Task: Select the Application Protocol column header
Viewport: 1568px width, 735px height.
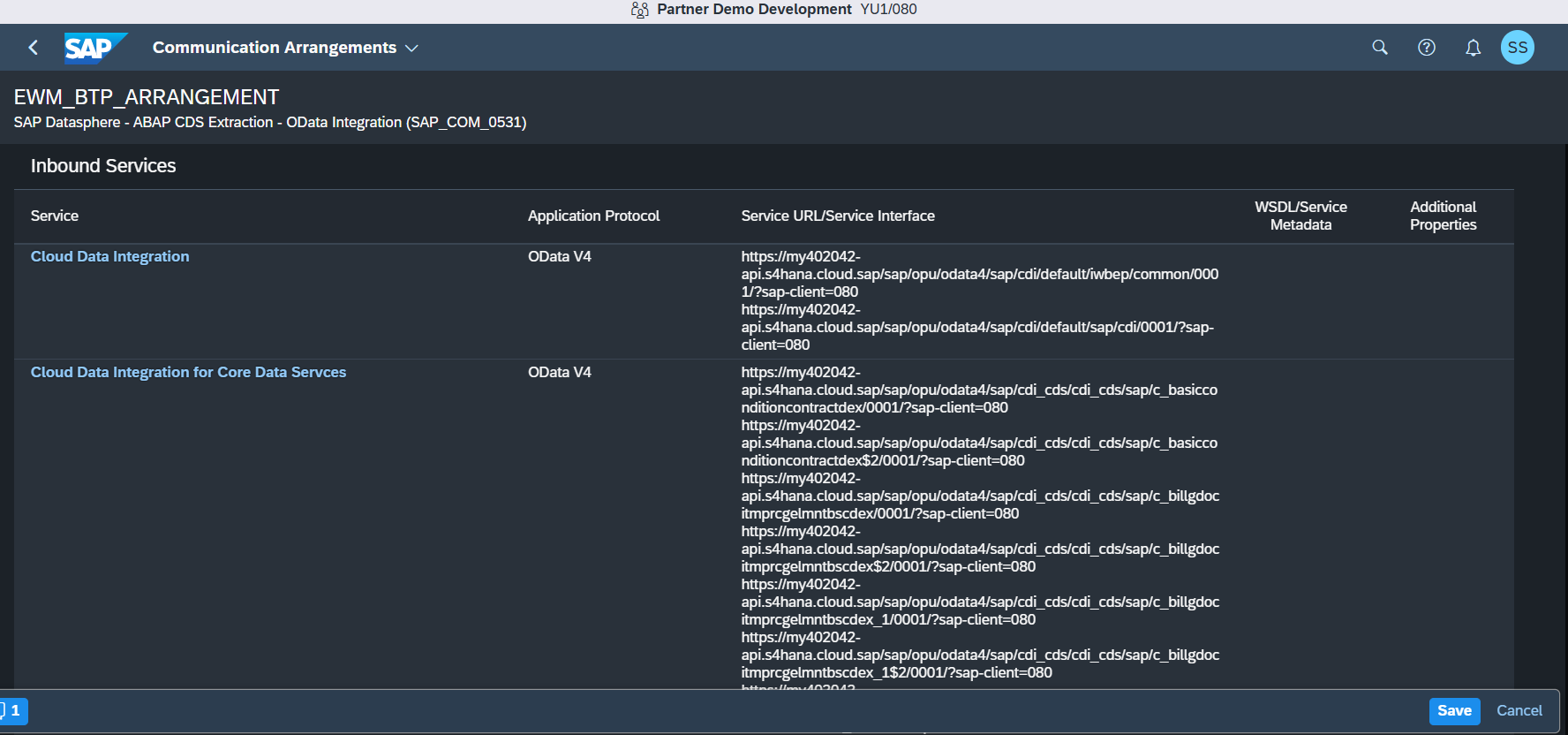Action: tap(594, 216)
